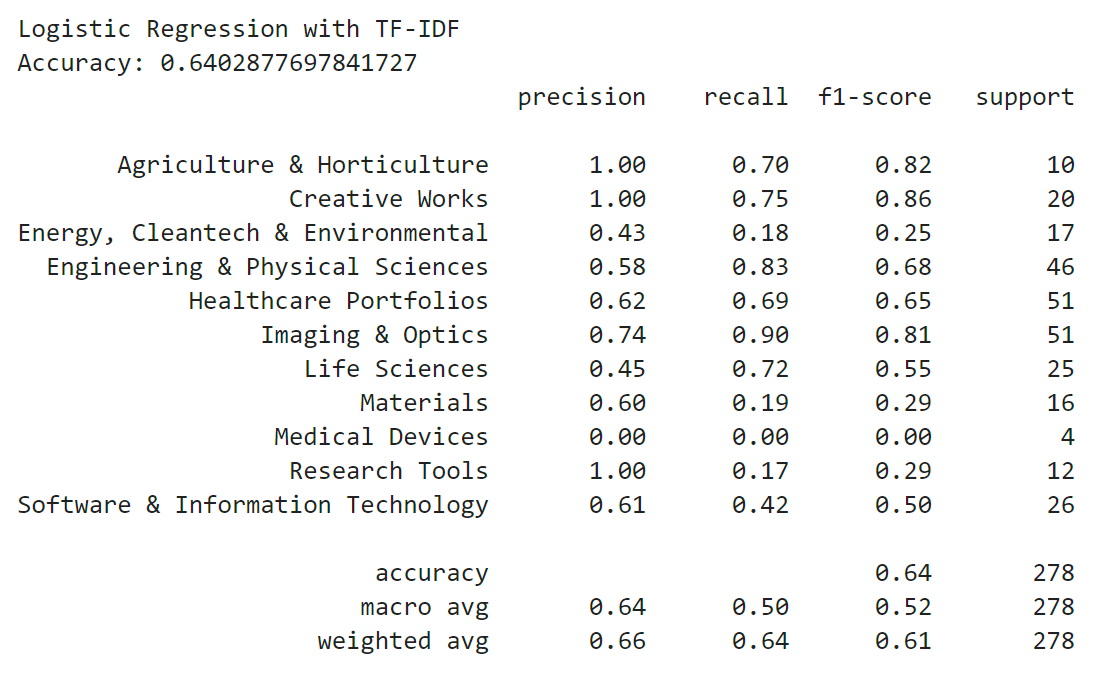The image size is (1108, 676).
Task: Click the 'Healthcare Portfolios' row label
Action: pyautogui.click(x=338, y=301)
